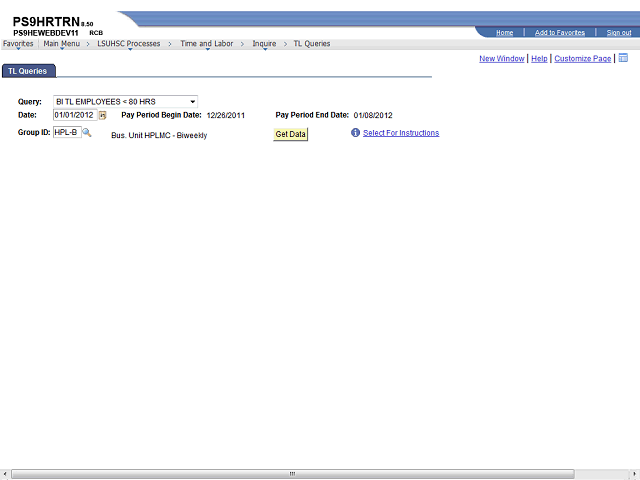
Task: Click Add to Favorites link
Action: (560, 33)
